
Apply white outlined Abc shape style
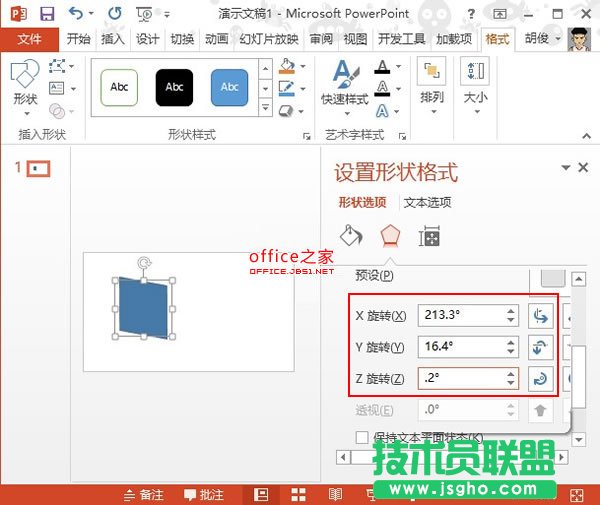click(x=119, y=88)
